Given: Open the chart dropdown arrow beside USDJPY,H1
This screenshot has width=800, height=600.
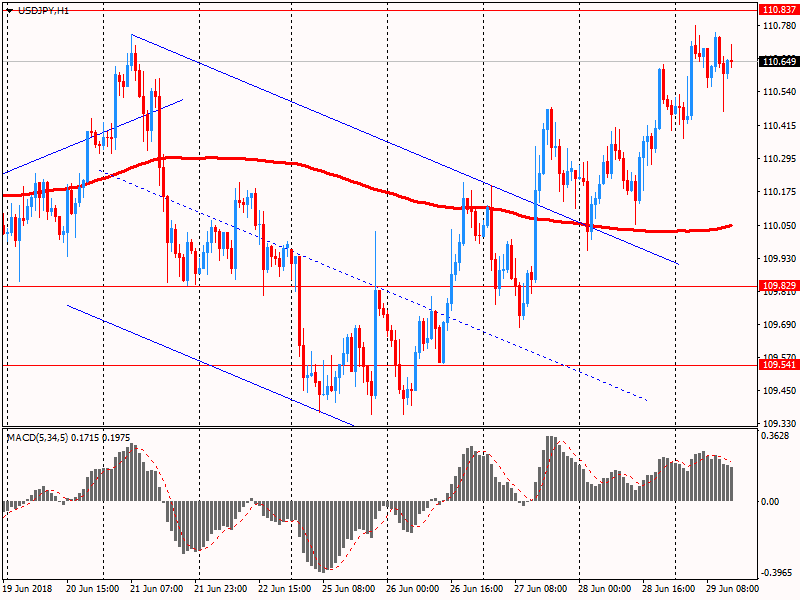Looking at the screenshot, I should click(10, 11).
